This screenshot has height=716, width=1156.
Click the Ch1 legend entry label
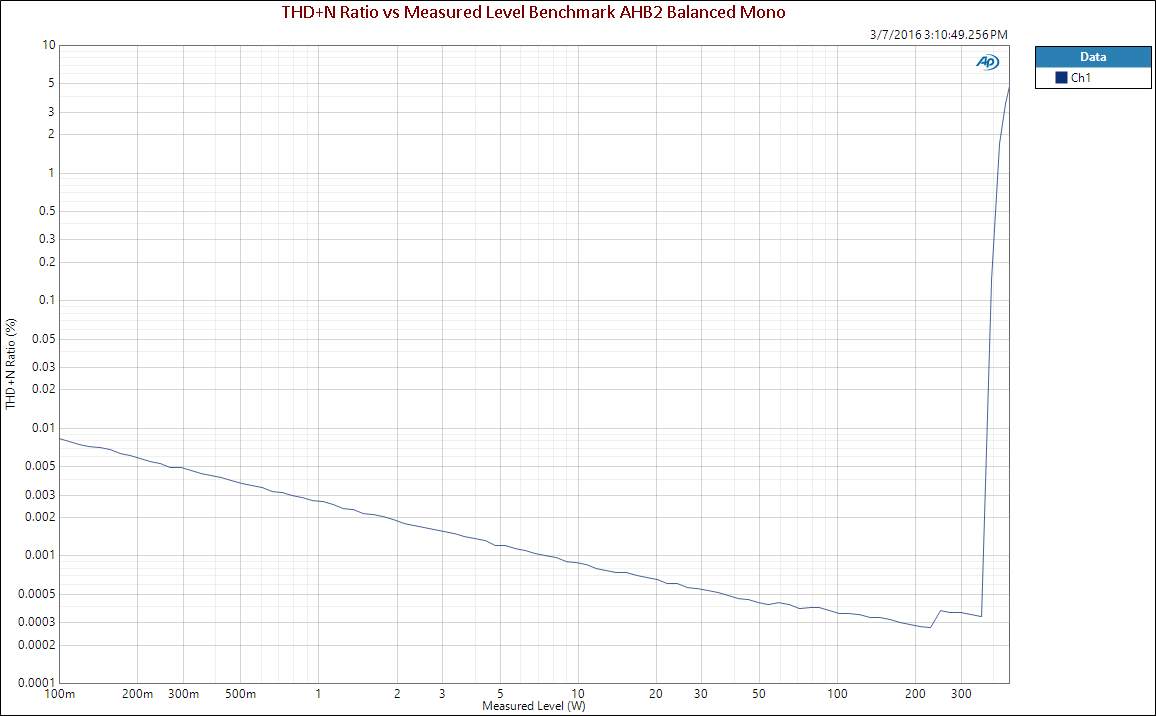tap(1081, 77)
